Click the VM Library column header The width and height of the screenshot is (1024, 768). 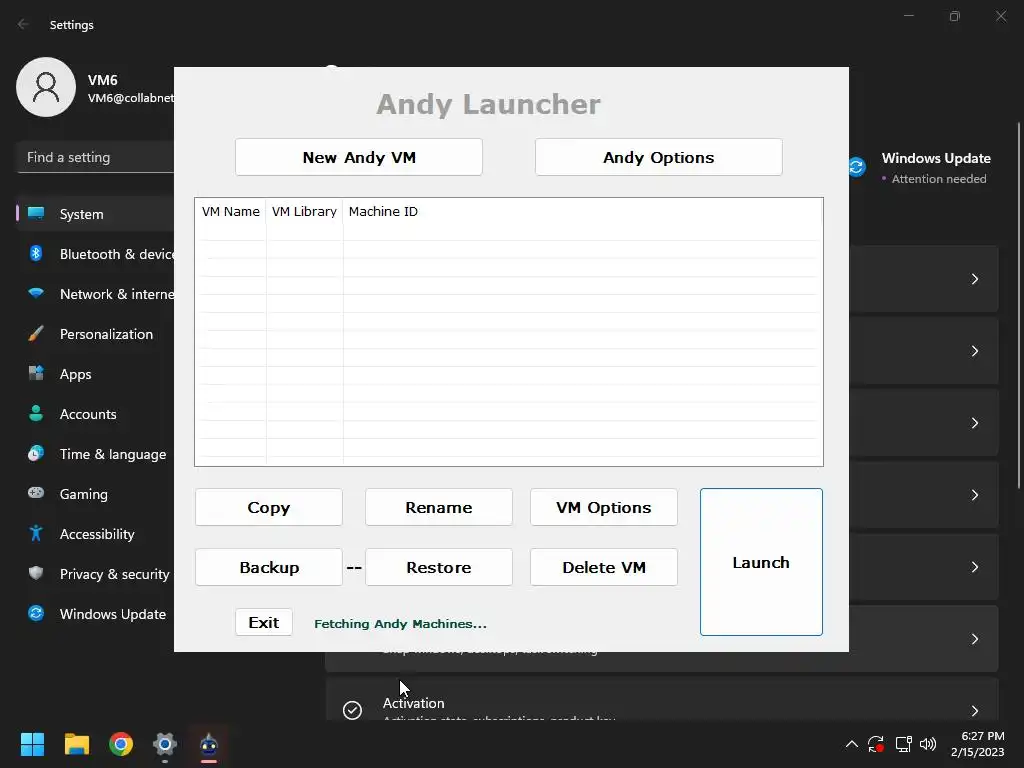tap(304, 212)
